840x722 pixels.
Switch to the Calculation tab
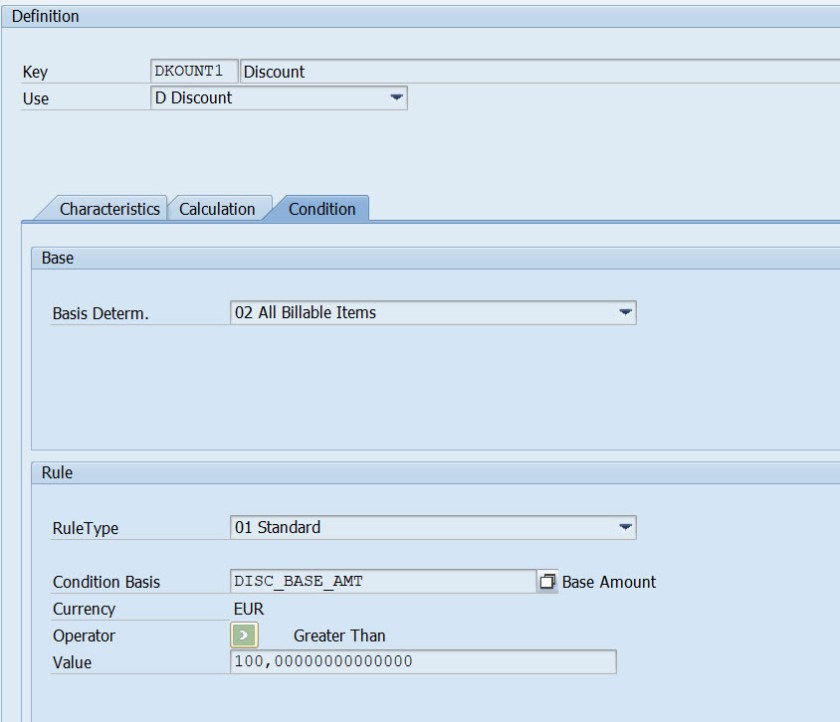tap(216, 208)
